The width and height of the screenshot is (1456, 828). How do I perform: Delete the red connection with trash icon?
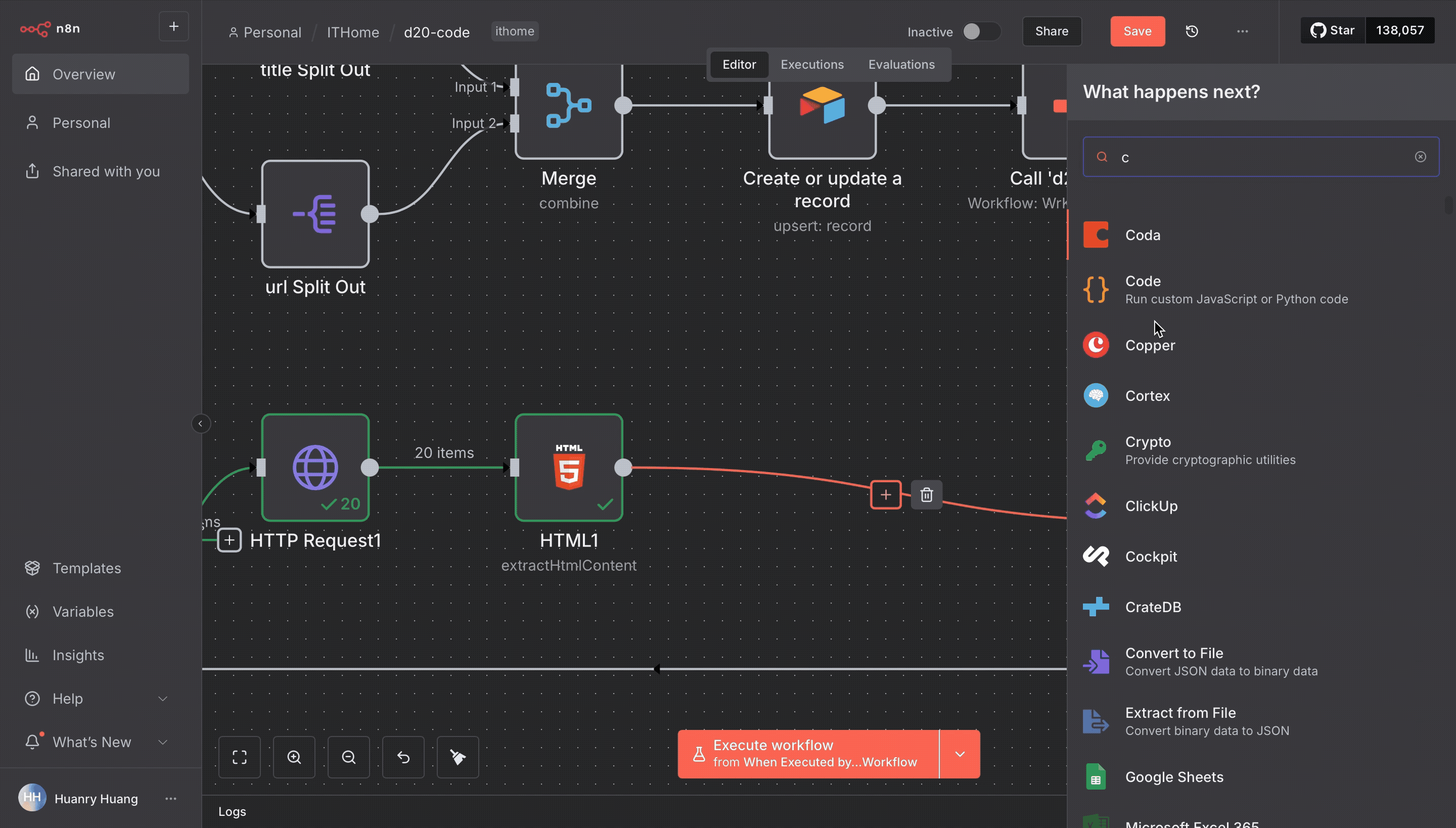coord(927,495)
